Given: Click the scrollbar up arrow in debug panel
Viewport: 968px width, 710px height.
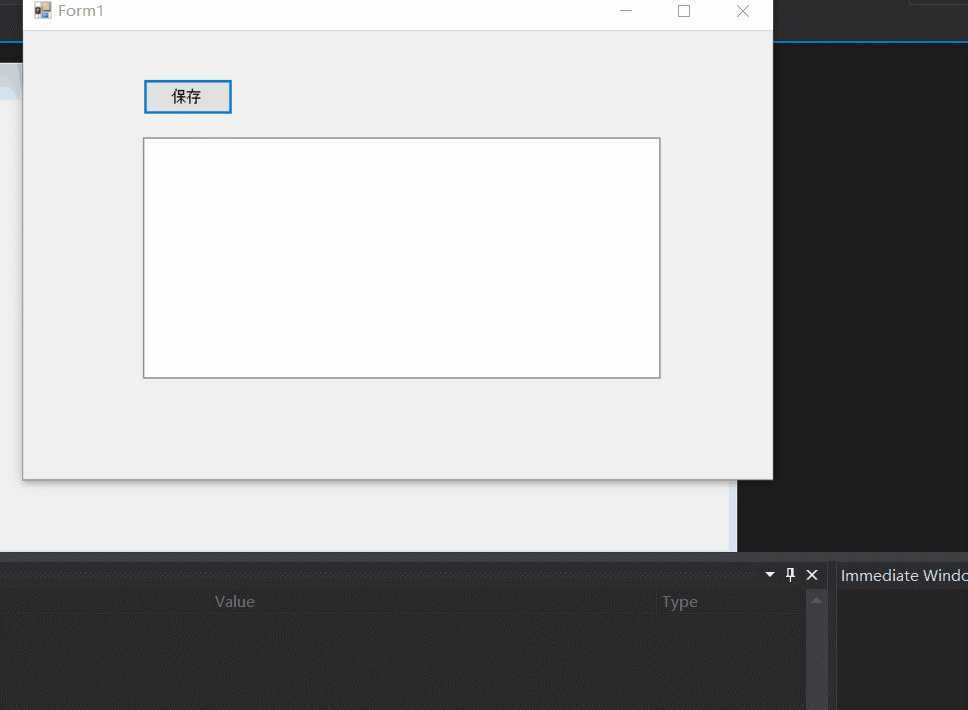Looking at the screenshot, I should point(816,600).
